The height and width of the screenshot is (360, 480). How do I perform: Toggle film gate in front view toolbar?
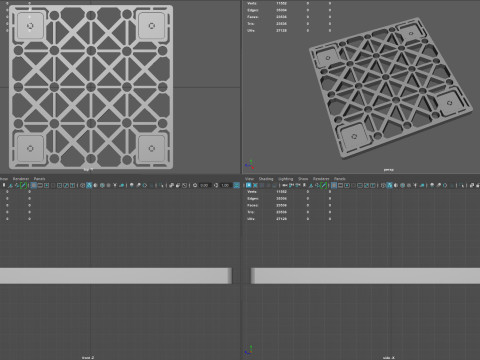(40, 185)
